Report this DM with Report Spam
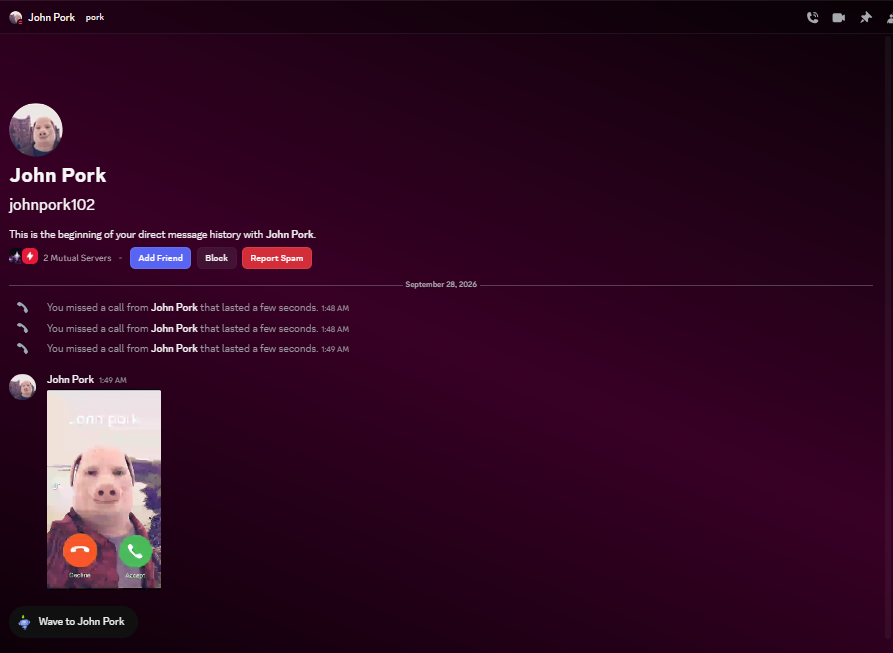Screen dimensions: 893x653 click(x=277, y=258)
